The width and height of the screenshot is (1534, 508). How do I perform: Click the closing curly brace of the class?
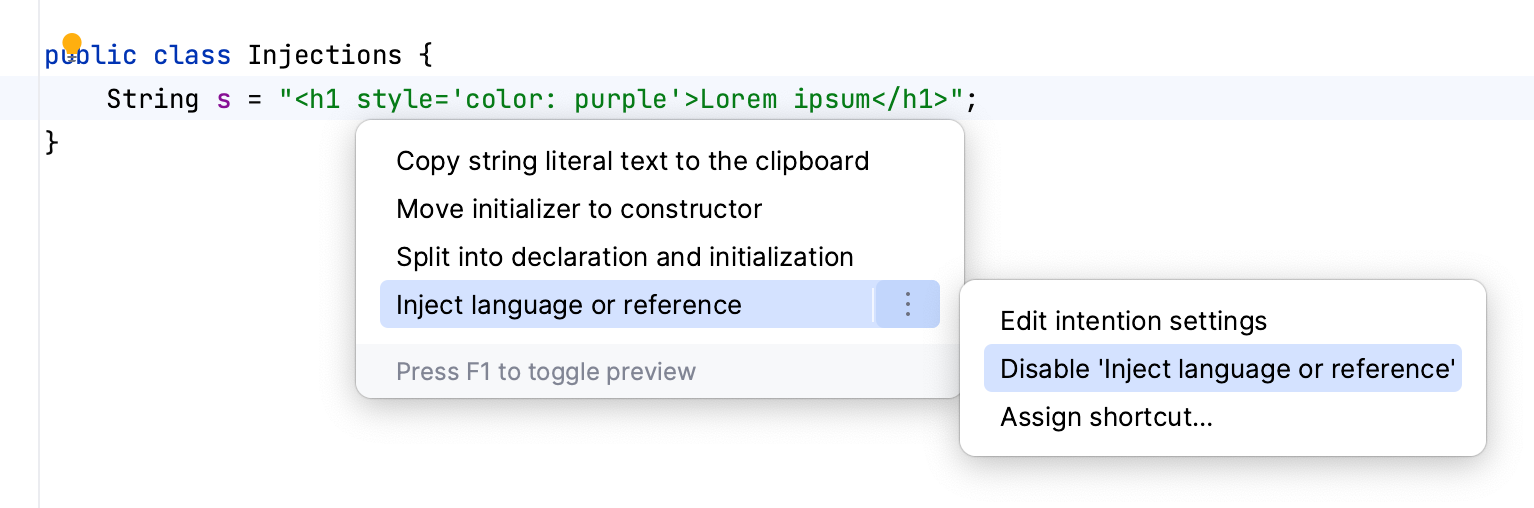tap(52, 143)
